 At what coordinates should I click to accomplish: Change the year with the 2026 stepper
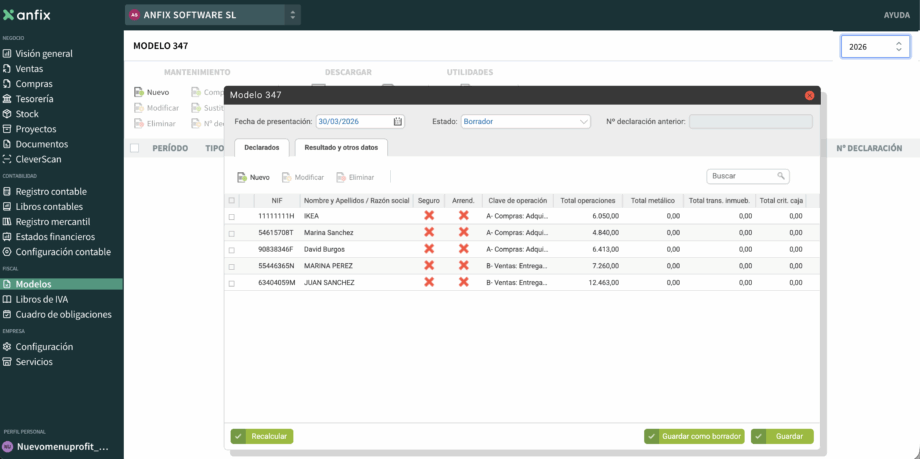tap(898, 47)
